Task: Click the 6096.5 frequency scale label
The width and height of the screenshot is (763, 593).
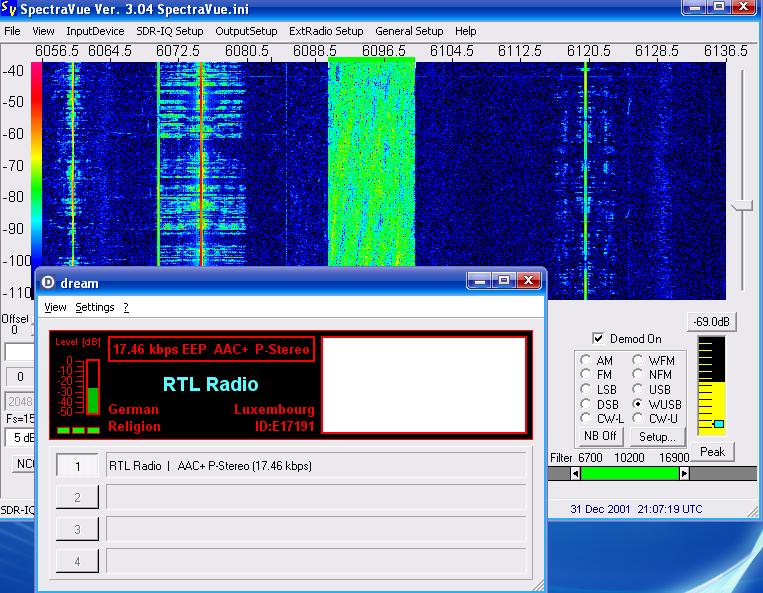Action: (383, 51)
